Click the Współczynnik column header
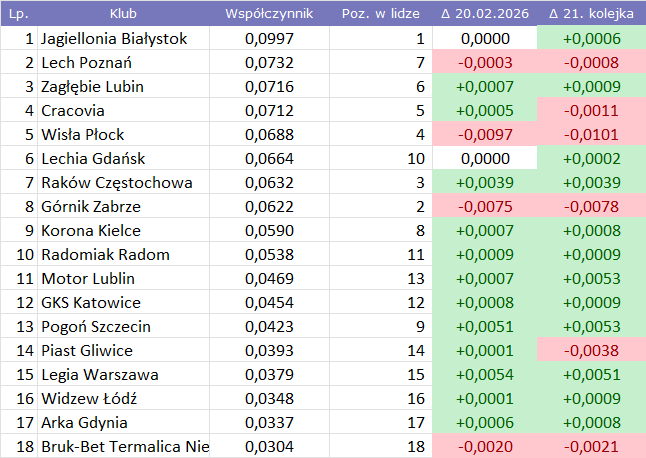Image resolution: width=646 pixels, height=458 pixels. coord(269,14)
